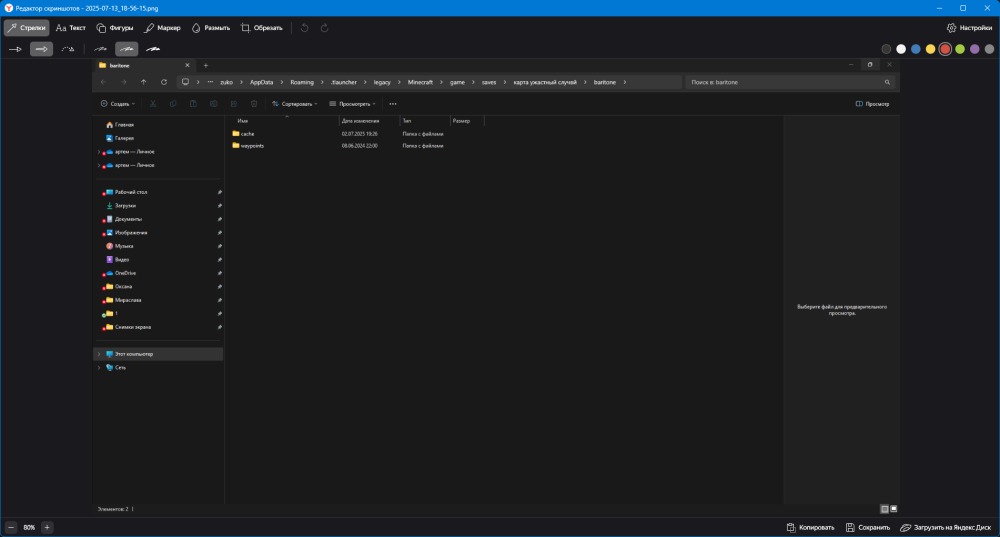This screenshot has height=537, width=1000.
Task: Pick the medium line thickness
Action: pyautogui.click(x=126, y=49)
